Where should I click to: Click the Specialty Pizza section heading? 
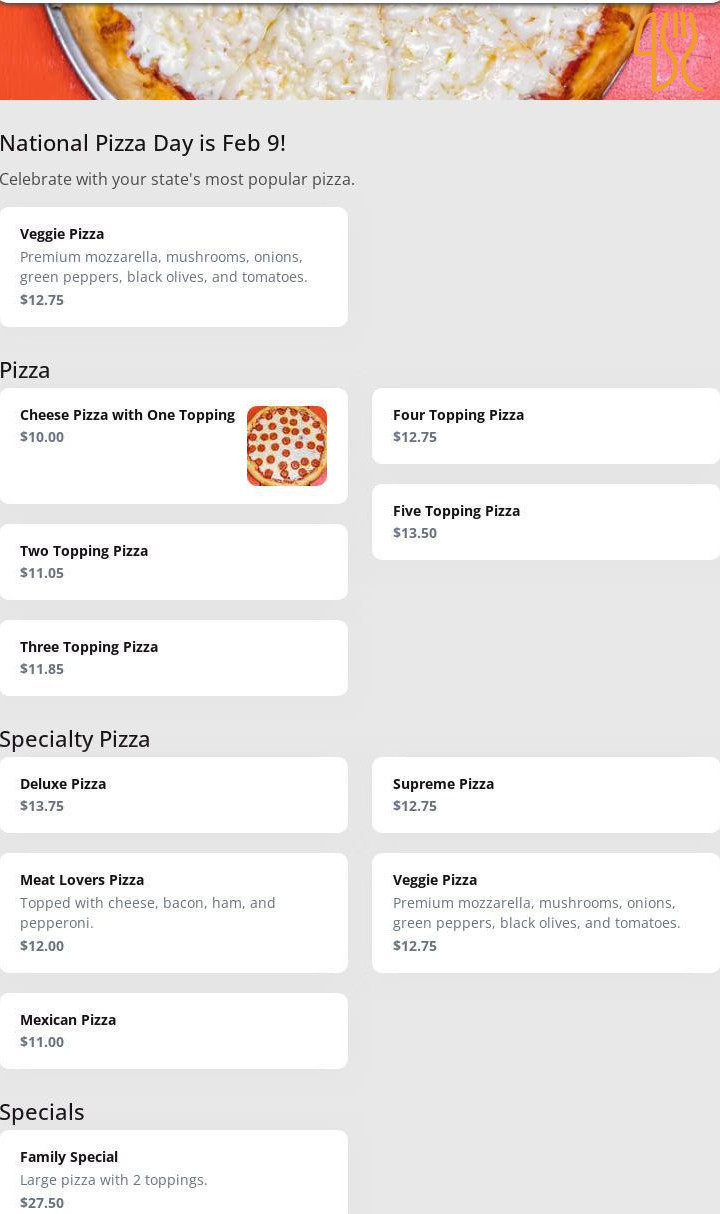75,739
